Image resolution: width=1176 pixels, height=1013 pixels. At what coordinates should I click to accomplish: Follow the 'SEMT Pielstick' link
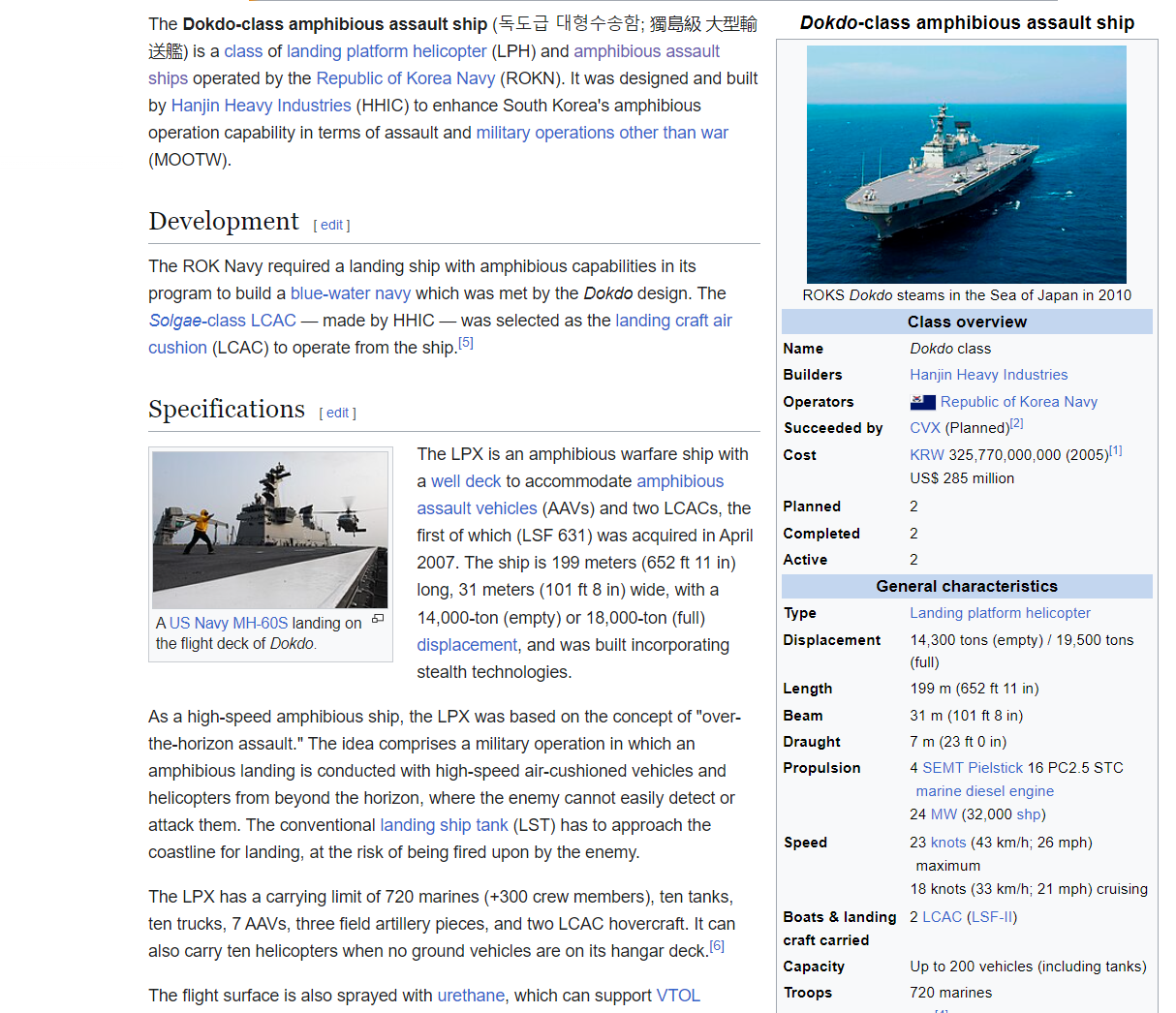[x=973, y=768]
